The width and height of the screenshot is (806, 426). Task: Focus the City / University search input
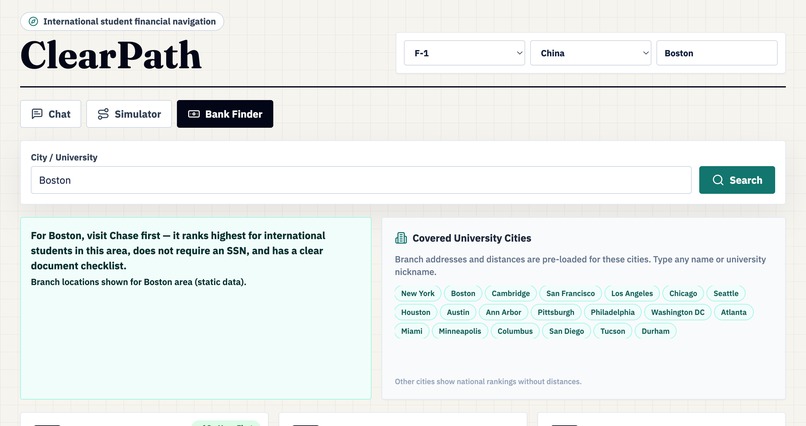(x=361, y=180)
